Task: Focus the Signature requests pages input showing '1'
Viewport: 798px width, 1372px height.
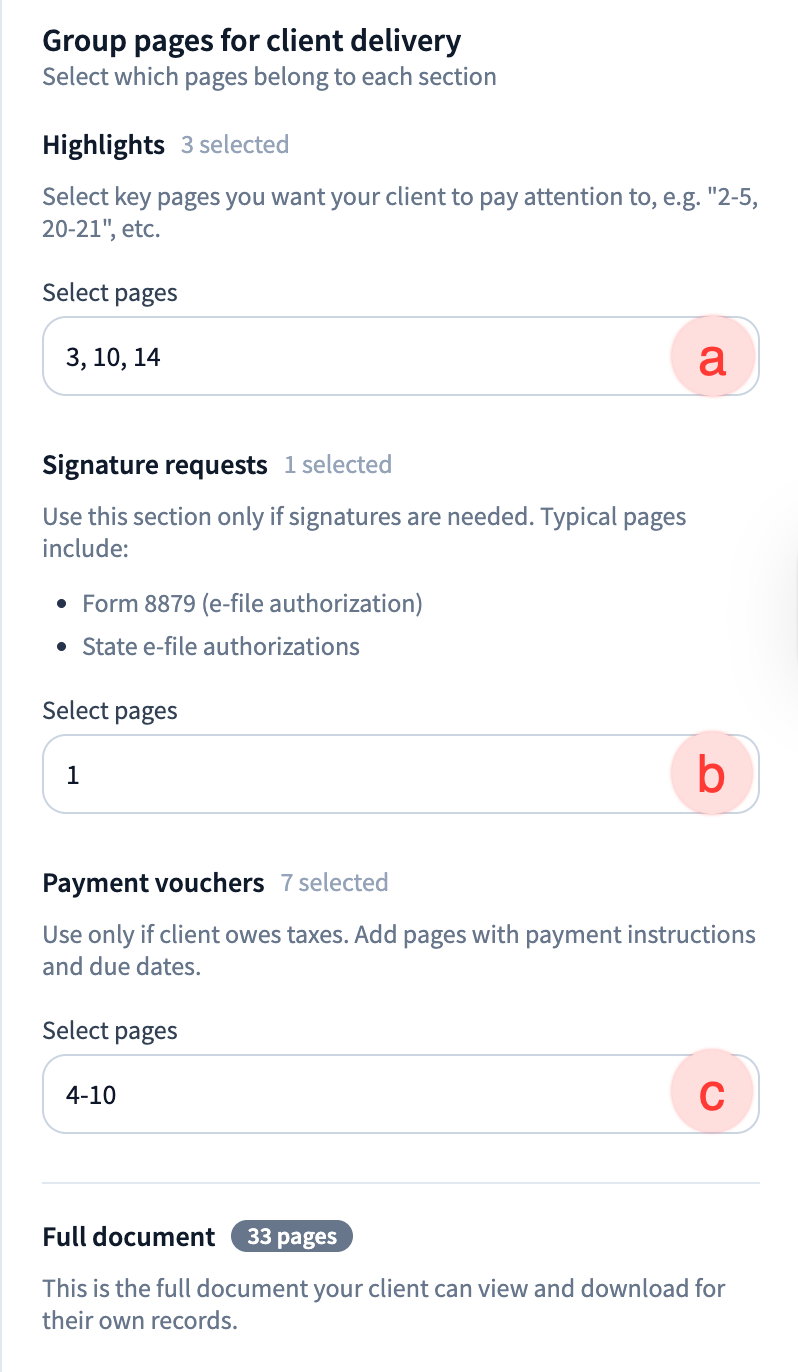Action: coord(350,775)
